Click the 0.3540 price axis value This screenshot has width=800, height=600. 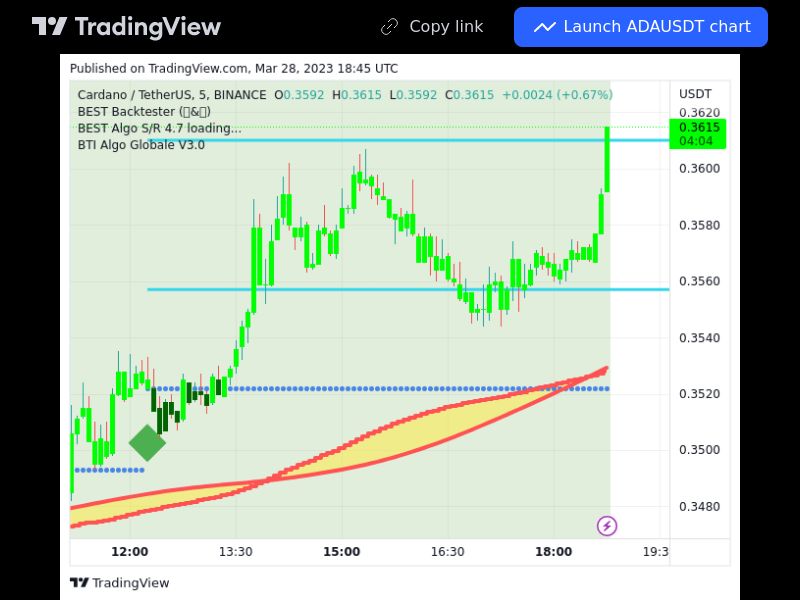point(699,338)
